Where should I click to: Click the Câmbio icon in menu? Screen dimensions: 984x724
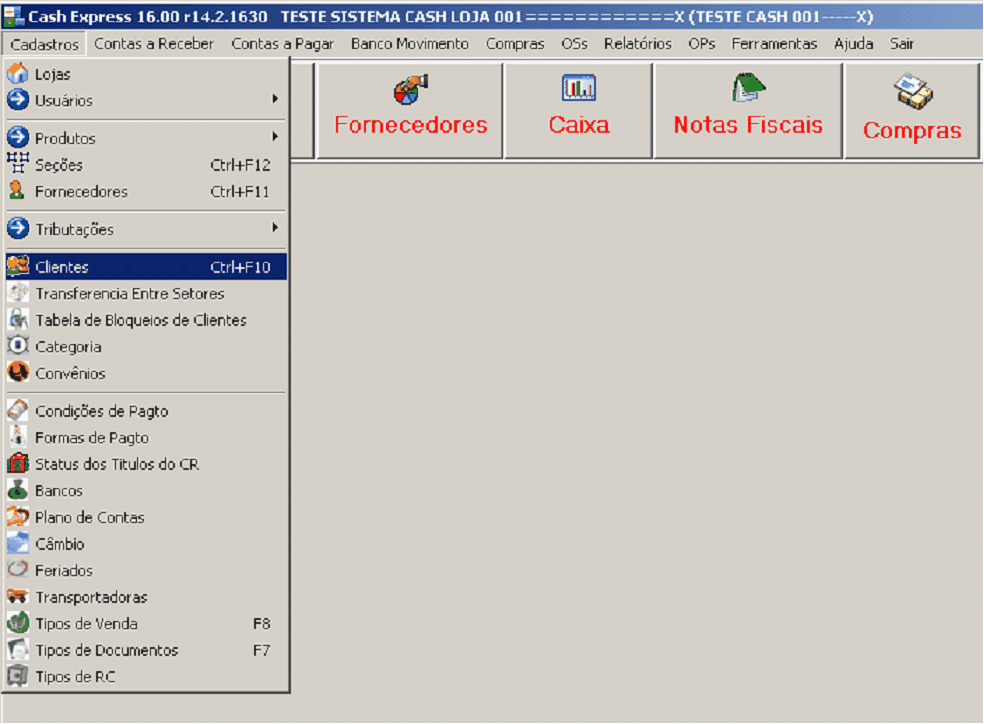pos(17,544)
